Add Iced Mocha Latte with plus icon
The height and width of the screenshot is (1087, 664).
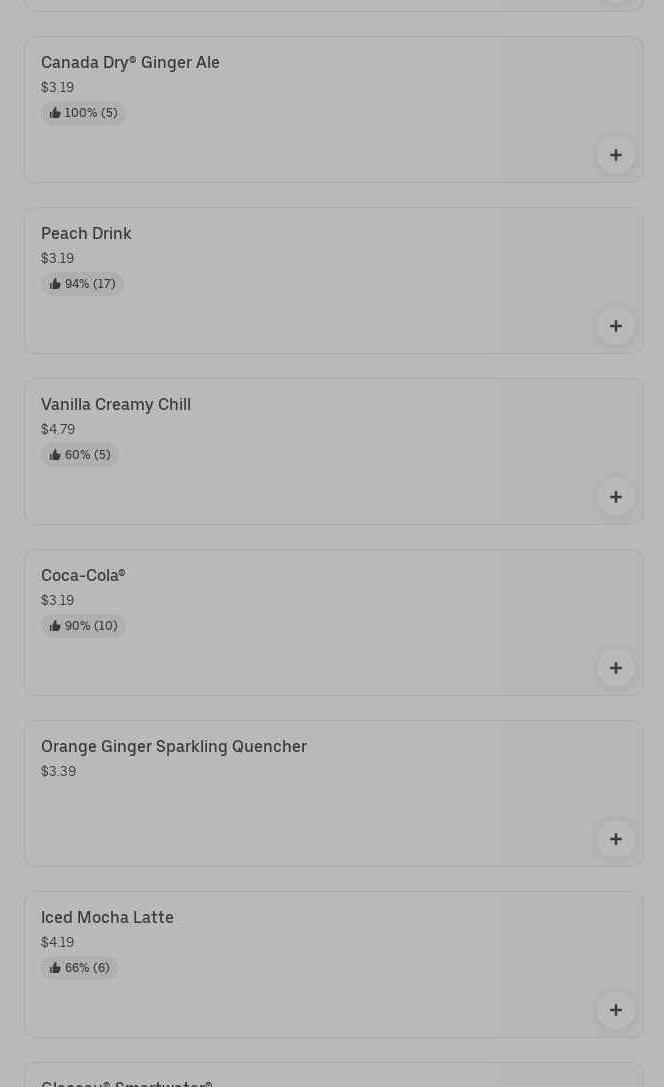(615, 1010)
